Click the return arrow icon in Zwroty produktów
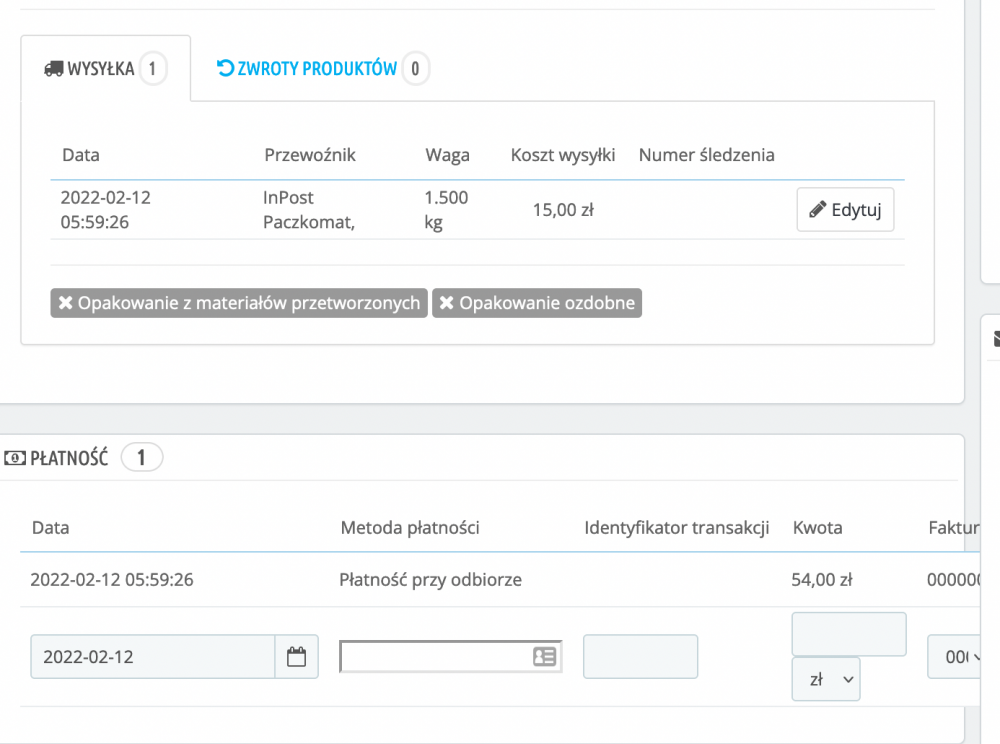The image size is (1000, 744). click(x=226, y=69)
